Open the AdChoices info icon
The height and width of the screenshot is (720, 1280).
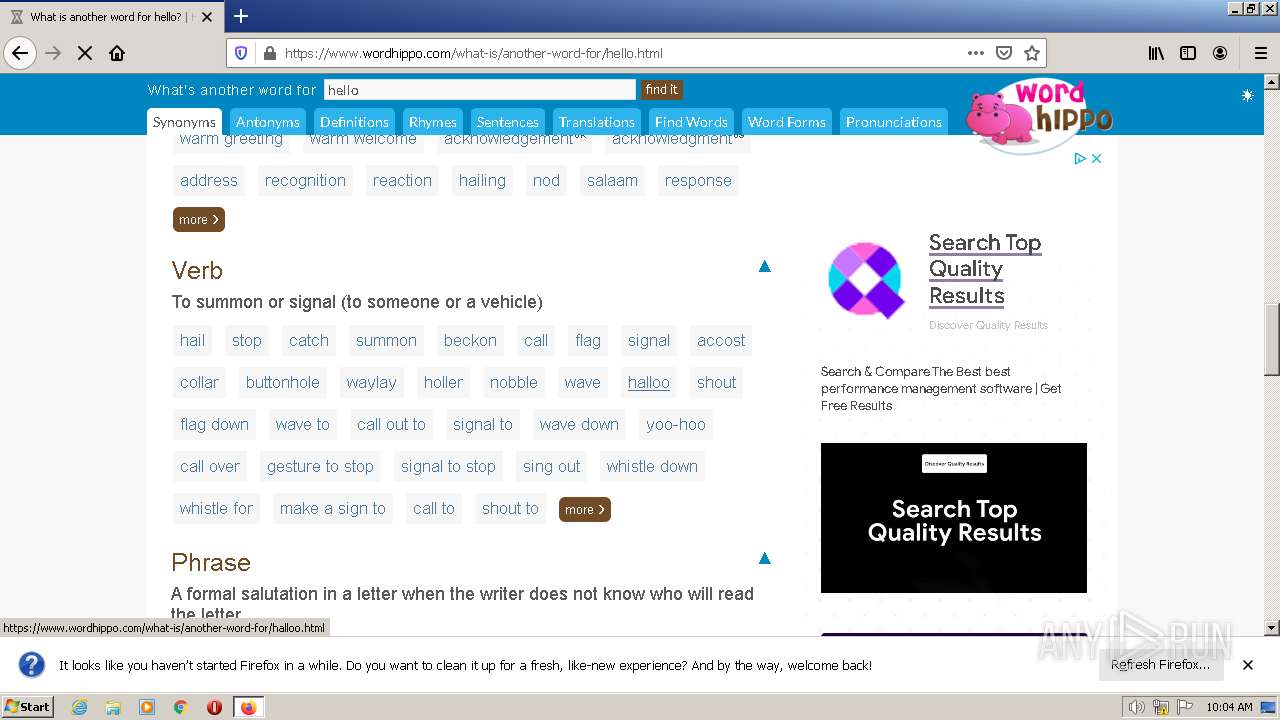click(x=1080, y=158)
